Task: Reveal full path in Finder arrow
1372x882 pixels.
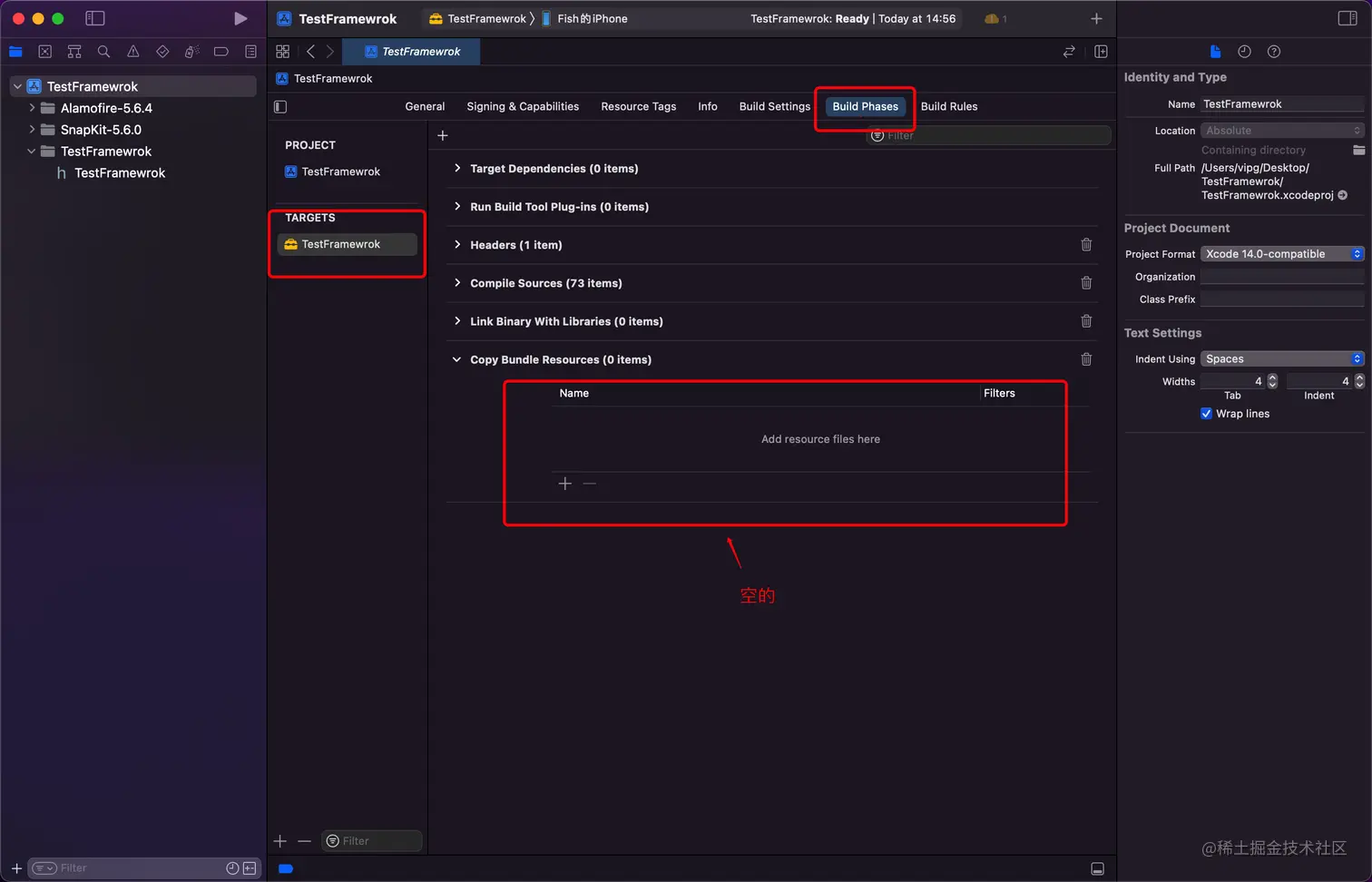Action: [1343, 195]
